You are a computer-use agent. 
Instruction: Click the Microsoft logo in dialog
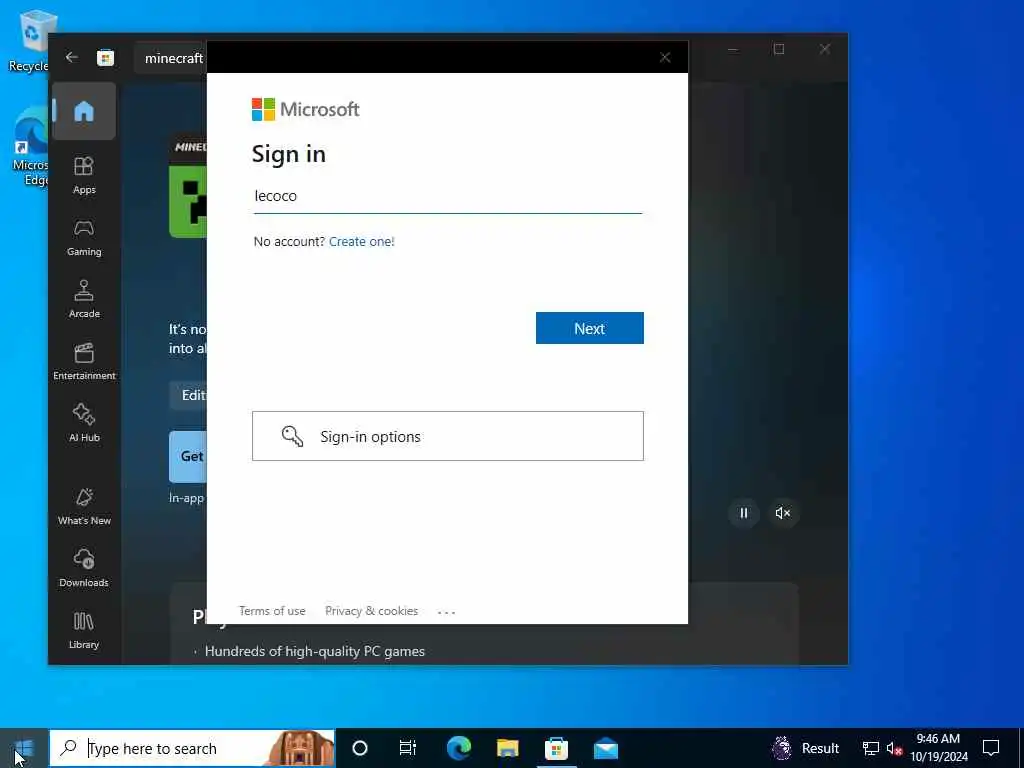305,109
